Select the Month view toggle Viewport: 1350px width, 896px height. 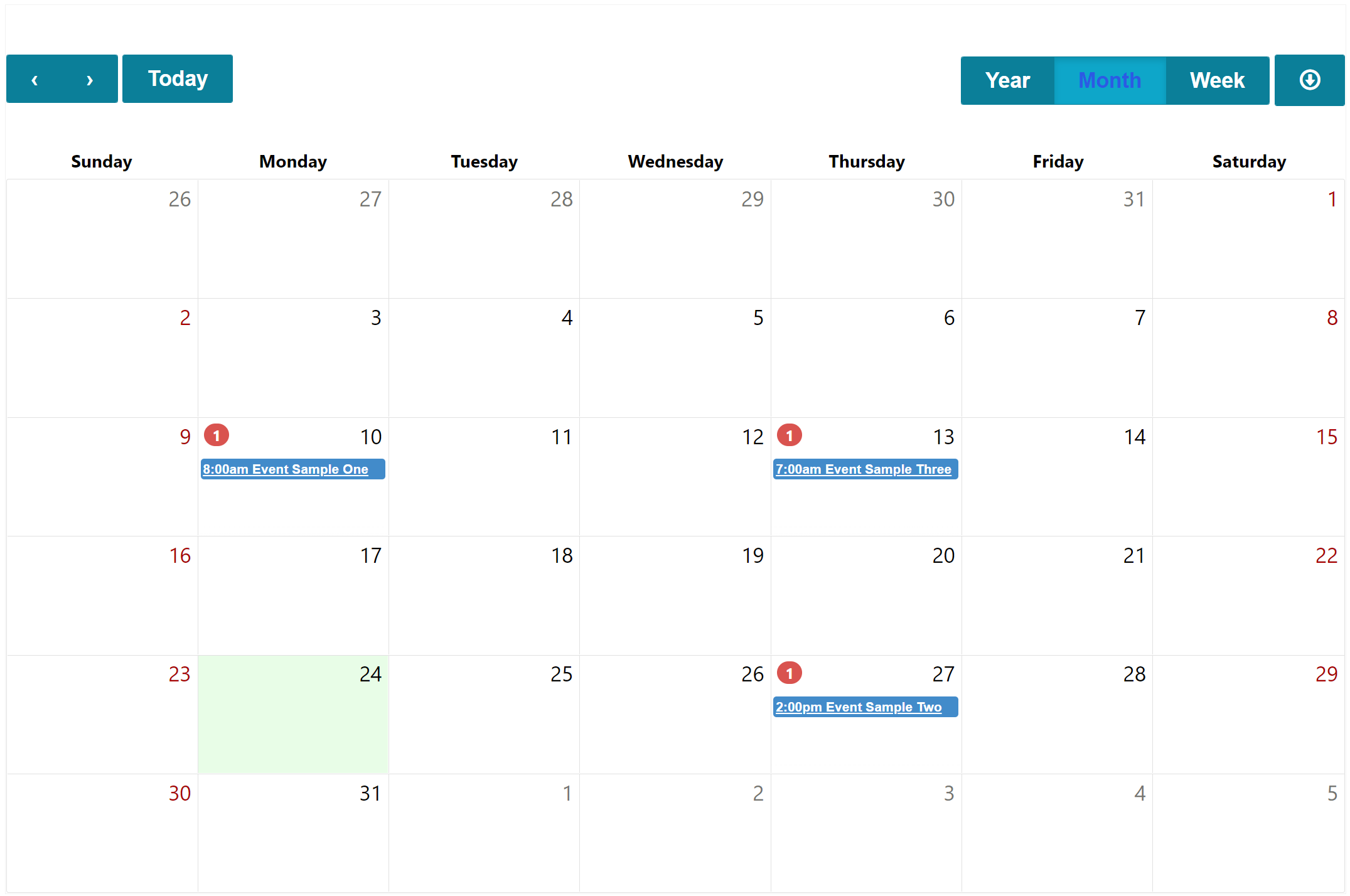(1110, 80)
